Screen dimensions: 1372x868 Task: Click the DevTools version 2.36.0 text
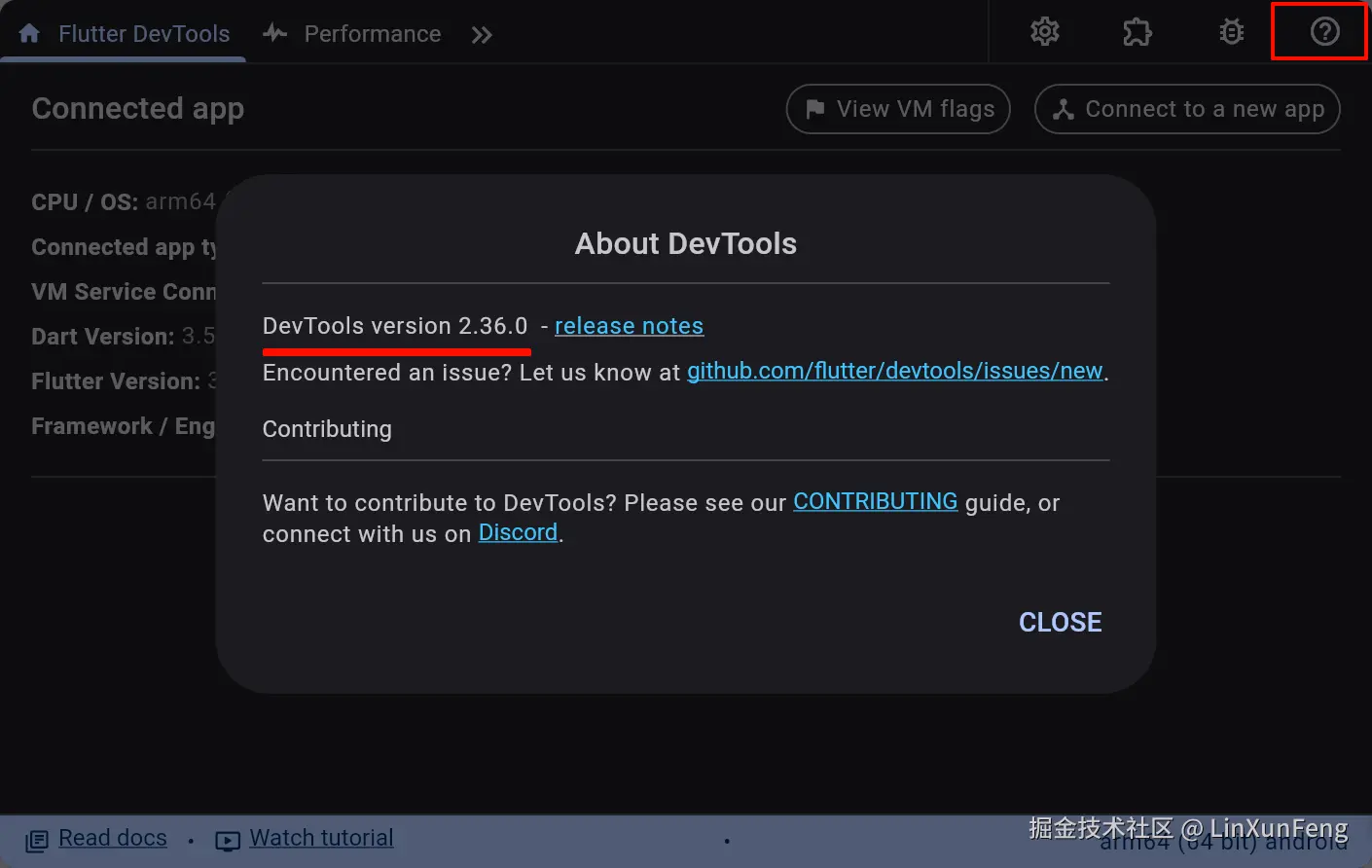click(395, 326)
